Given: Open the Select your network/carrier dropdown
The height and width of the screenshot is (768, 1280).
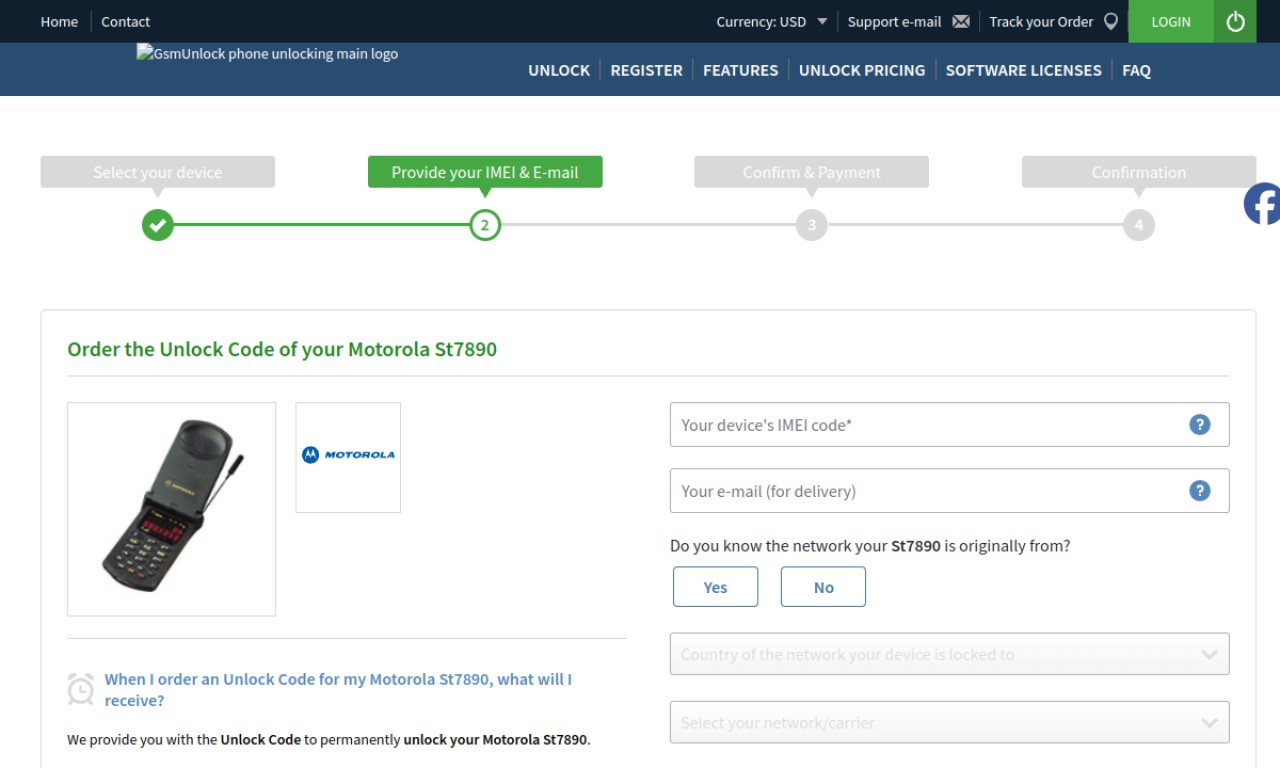Looking at the screenshot, I should pos(949,722).
